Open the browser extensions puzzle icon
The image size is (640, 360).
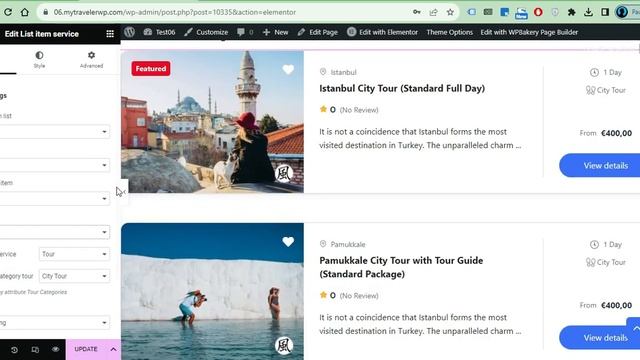(x=571, y=12)
